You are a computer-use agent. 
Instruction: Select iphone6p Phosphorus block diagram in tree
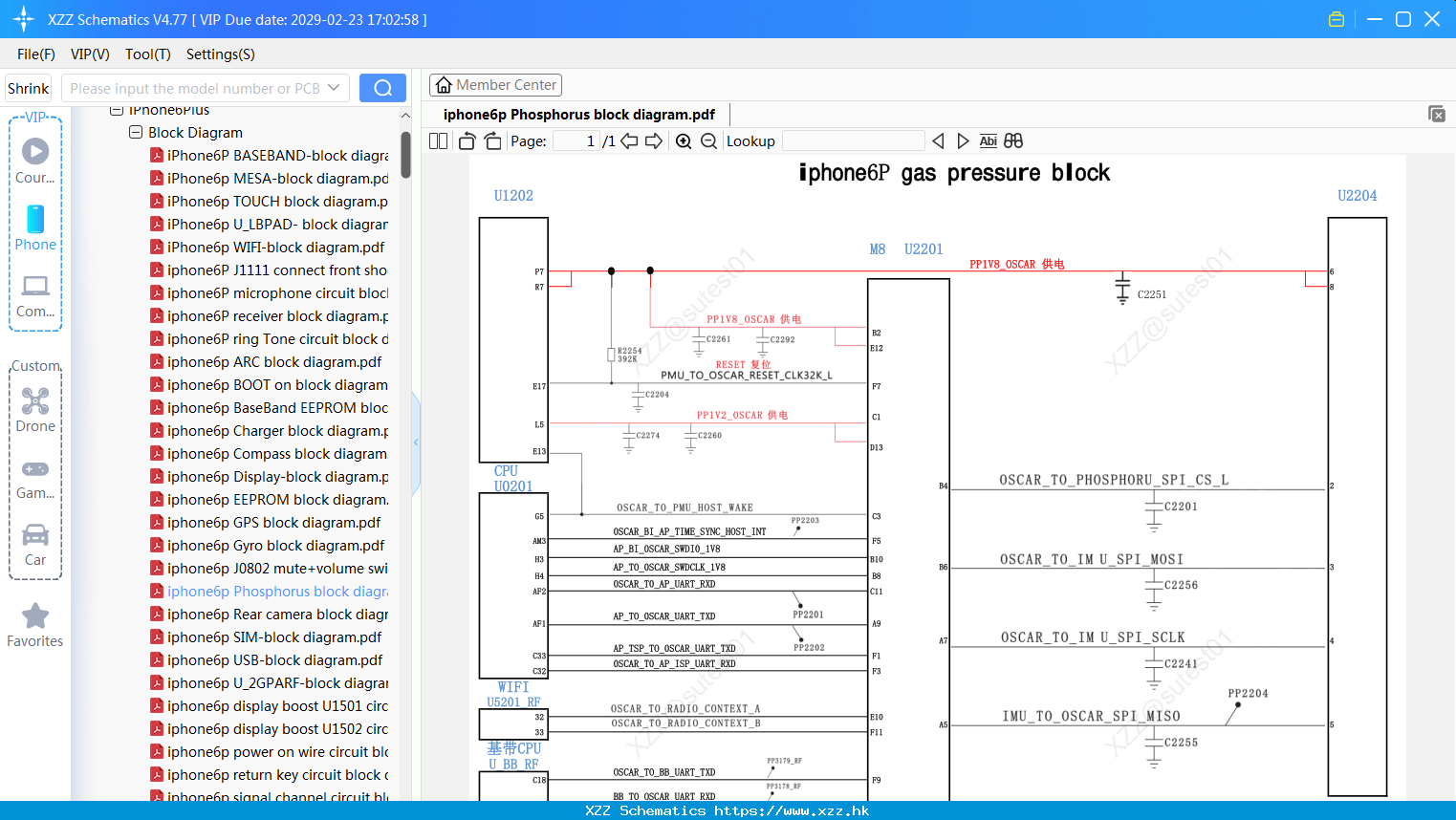tap(270, 592)
